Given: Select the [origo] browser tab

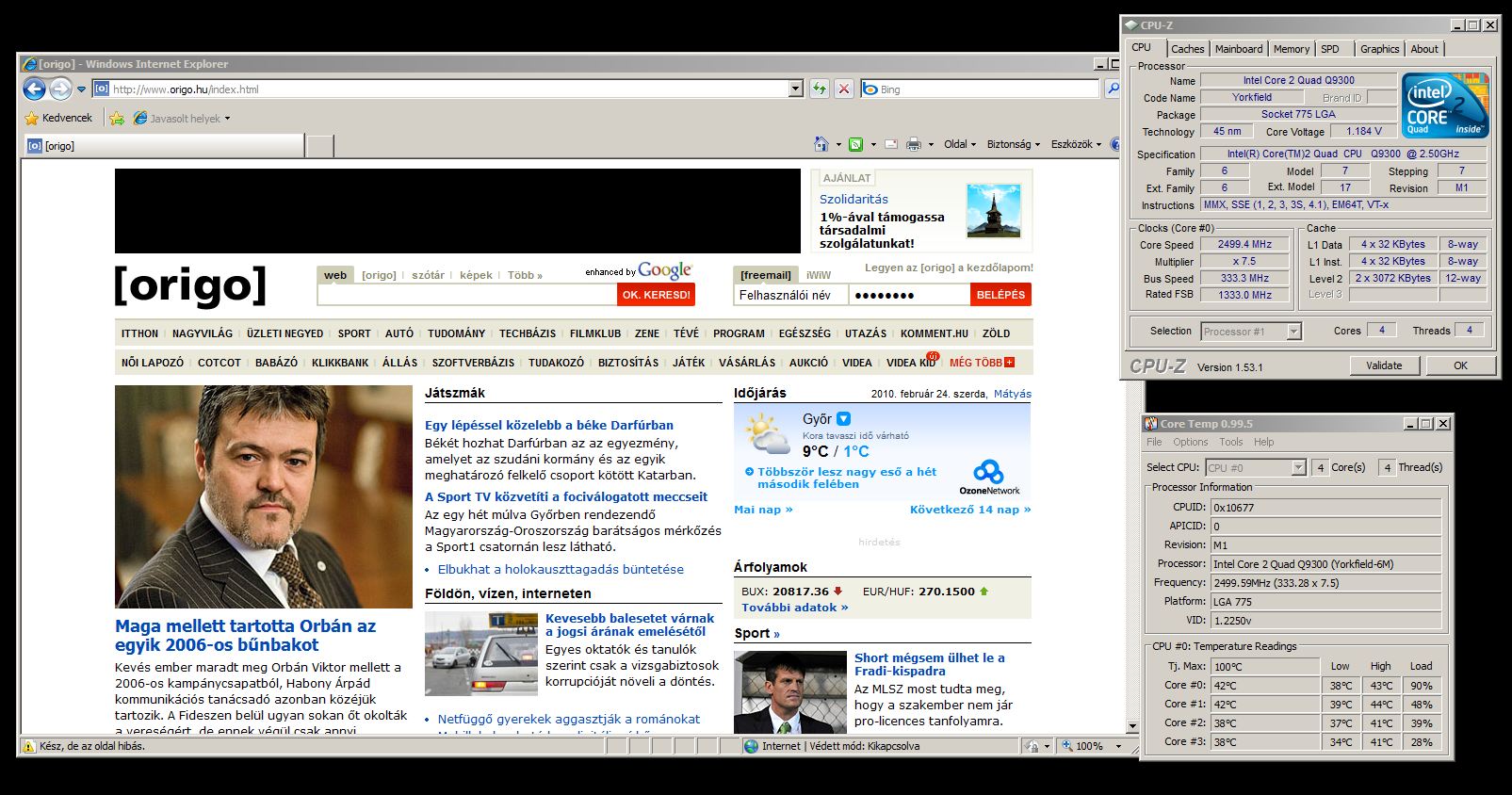Looking at the screenshot, I should pyautogui.click(x=164, y=146).
